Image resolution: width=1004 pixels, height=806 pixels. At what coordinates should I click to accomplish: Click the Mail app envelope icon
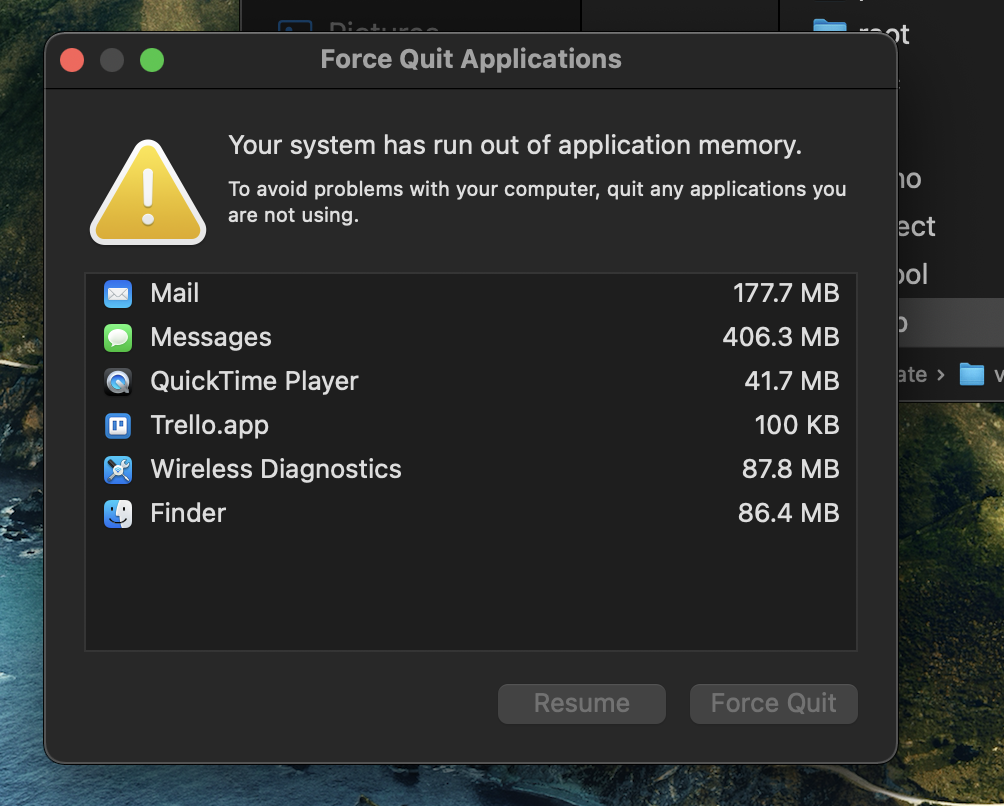pyautogui.click(x=118, y=294)
